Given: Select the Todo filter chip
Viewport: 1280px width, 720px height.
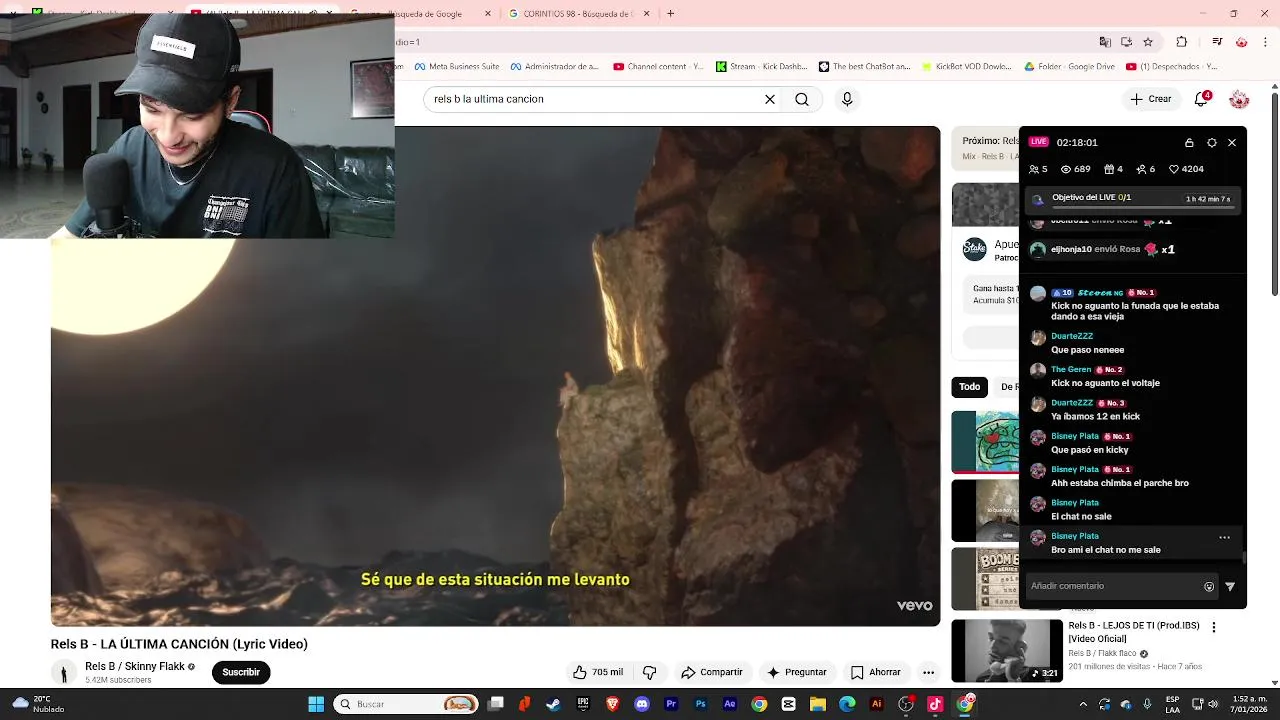Looking at the screenshot, I should coord(970,387).
